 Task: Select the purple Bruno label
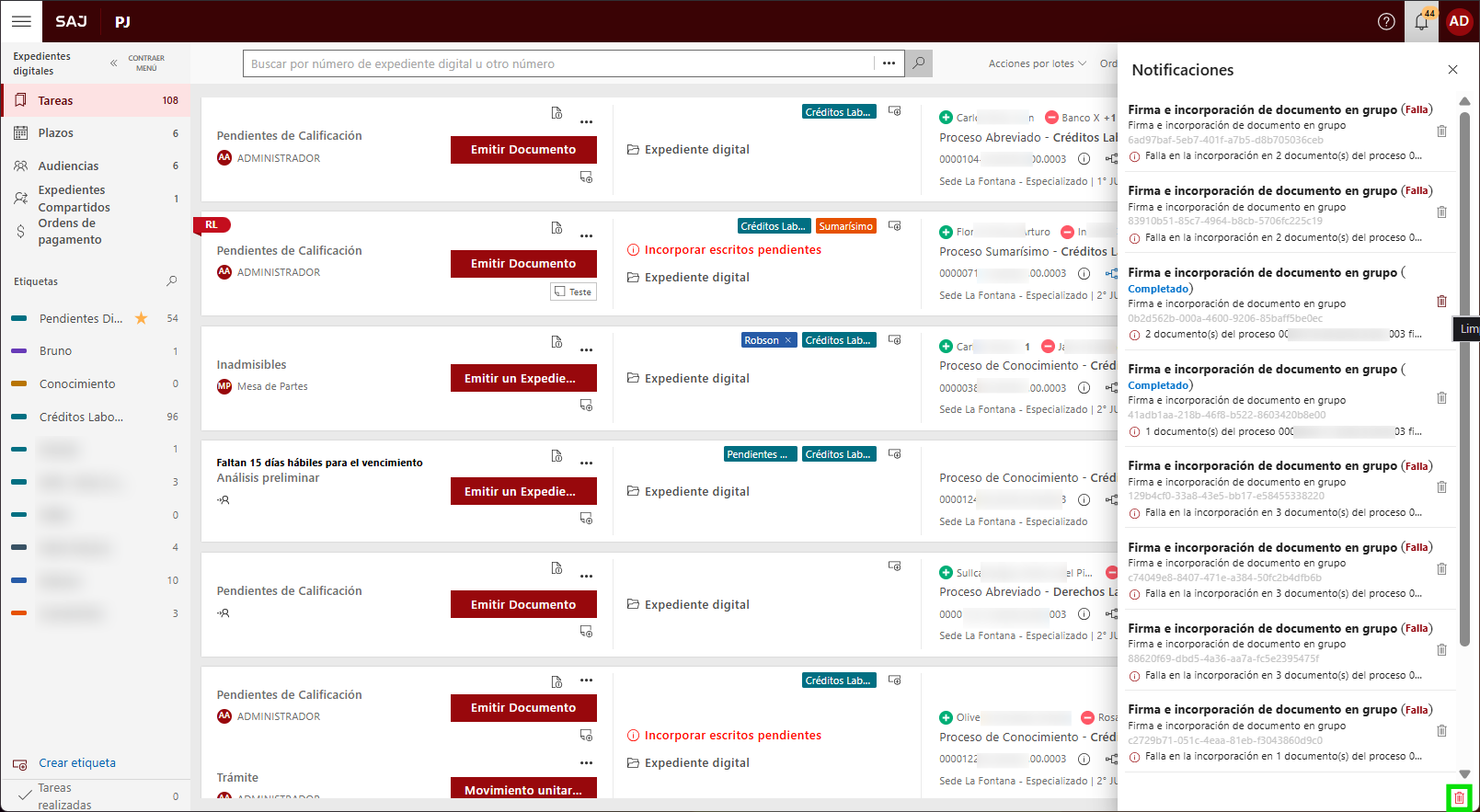tap(55, 351)
